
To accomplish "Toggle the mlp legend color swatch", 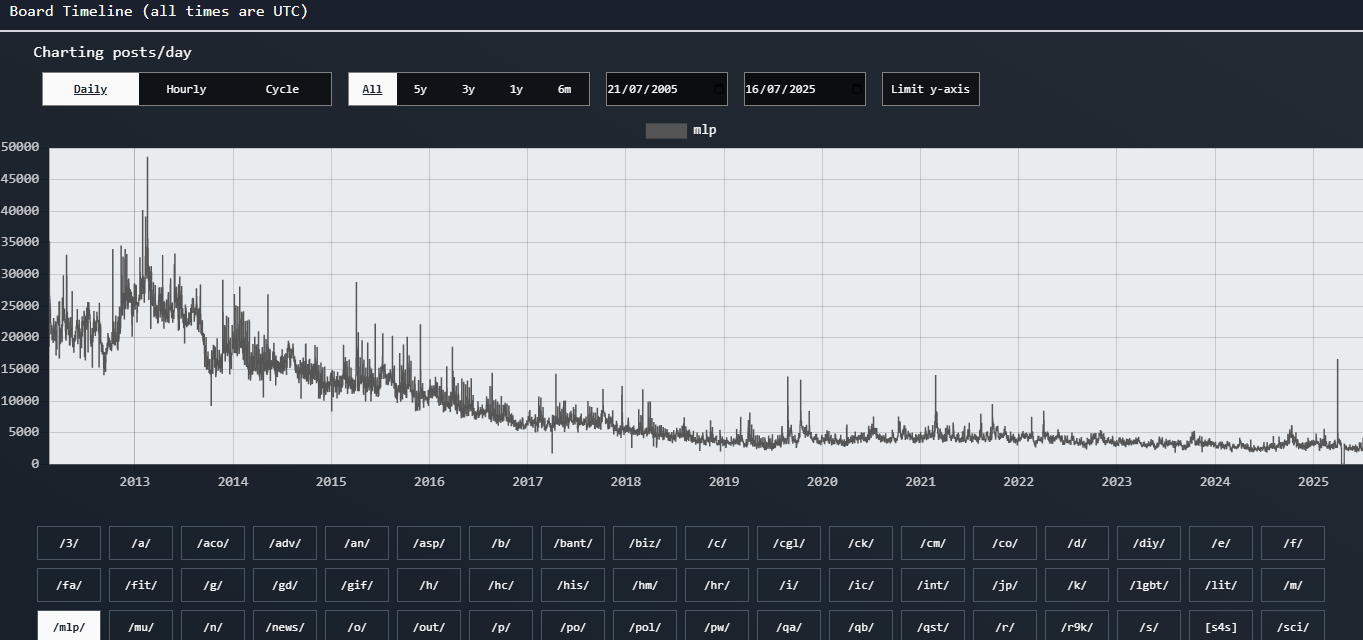I will tap(666, 130).
